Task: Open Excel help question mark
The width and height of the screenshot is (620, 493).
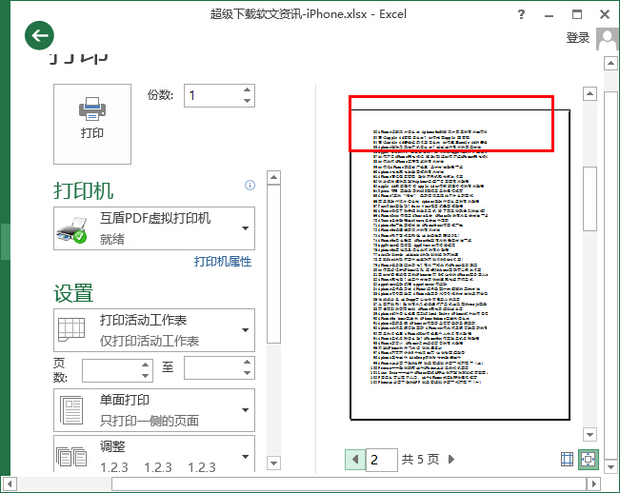Action: (x=522, y=15)
